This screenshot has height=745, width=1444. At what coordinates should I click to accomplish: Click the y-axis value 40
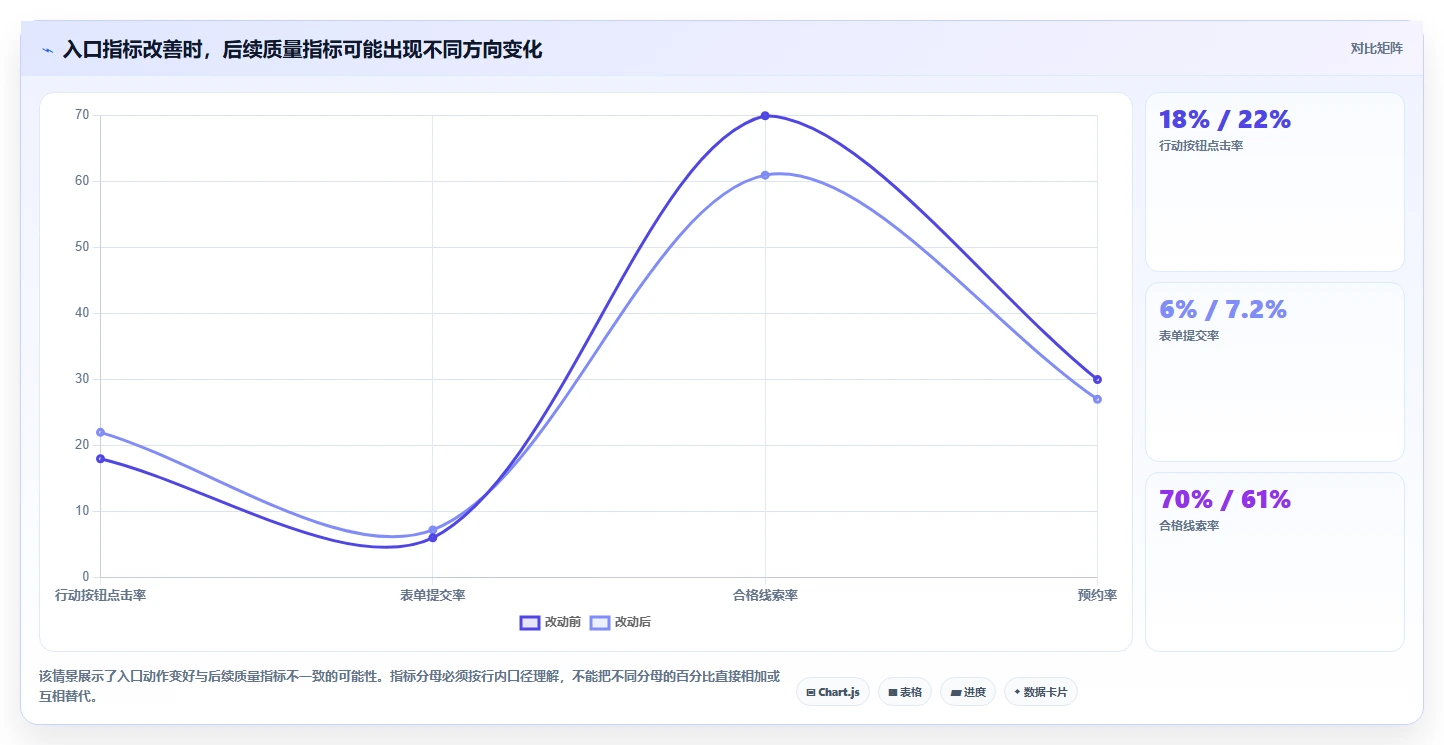(82, 313)
